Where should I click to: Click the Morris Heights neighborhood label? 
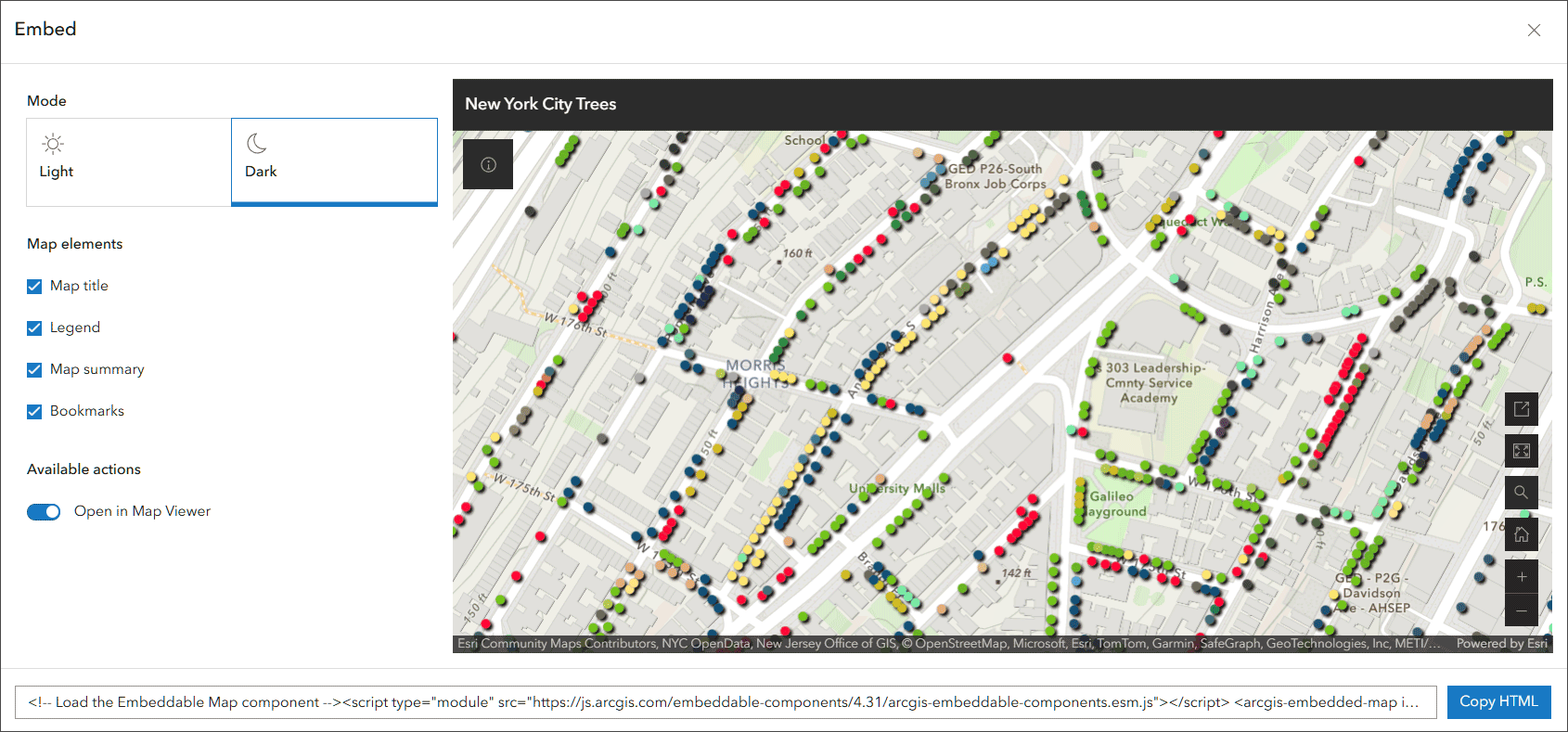pos(754,374)
